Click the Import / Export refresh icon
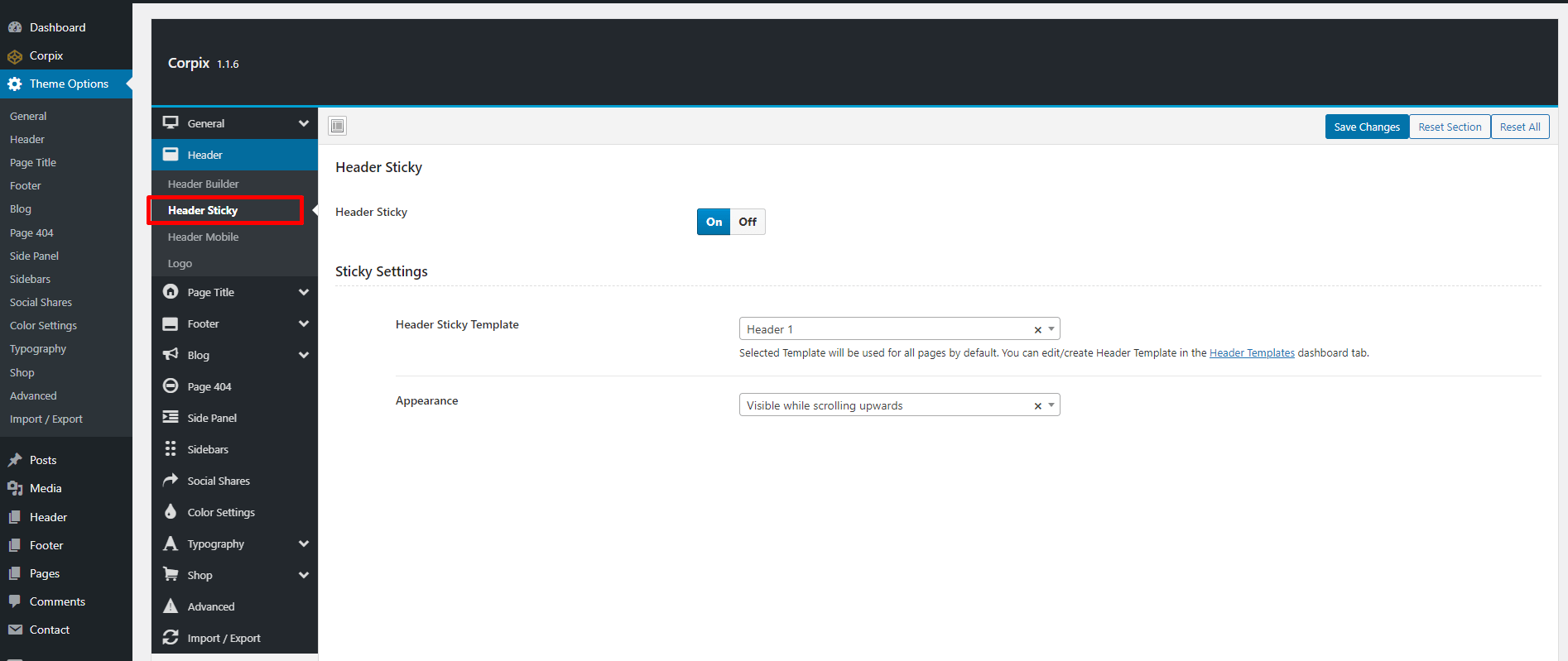This screenshot has height=661, width=1568. [171, 637]
